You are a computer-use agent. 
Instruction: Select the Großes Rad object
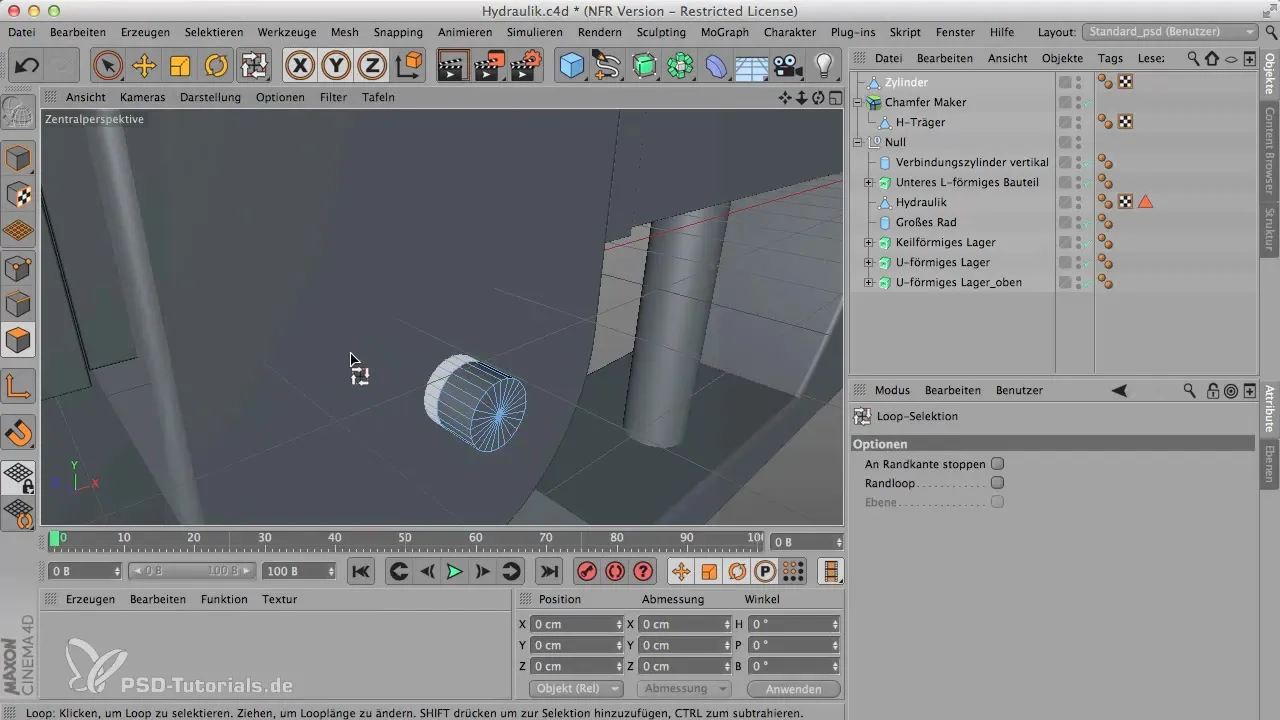tap(926, 222)
